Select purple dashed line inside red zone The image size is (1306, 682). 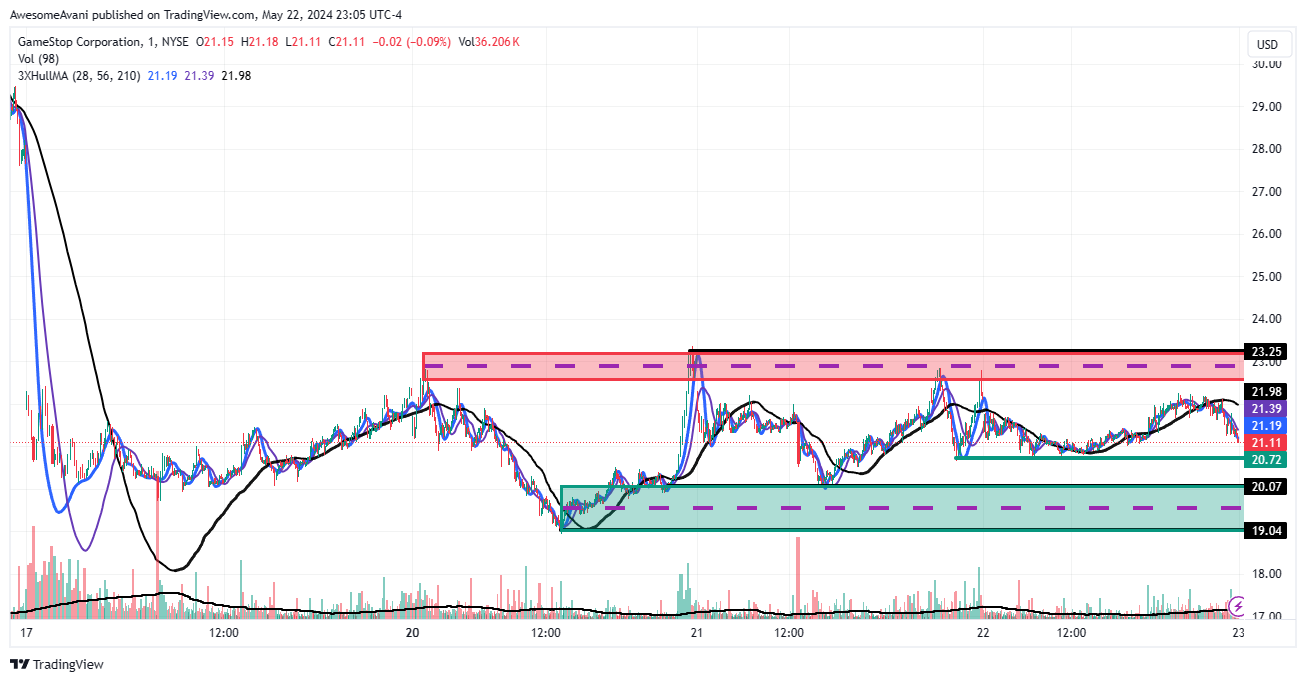[834, 366]
